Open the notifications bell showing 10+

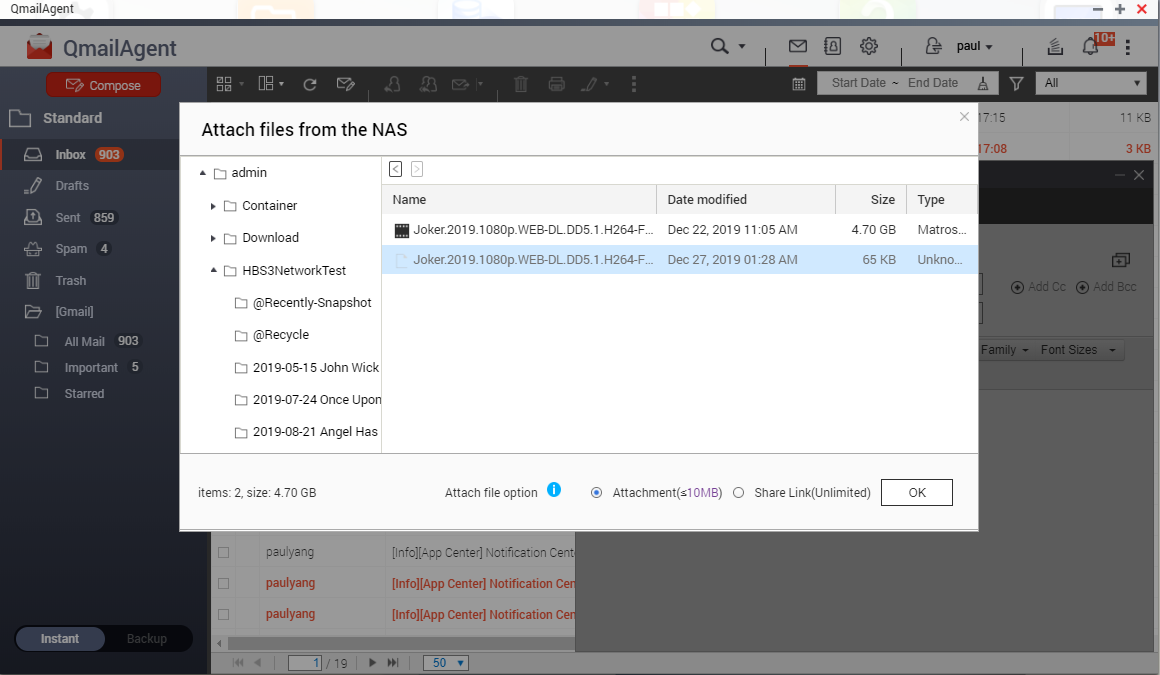1091,47
